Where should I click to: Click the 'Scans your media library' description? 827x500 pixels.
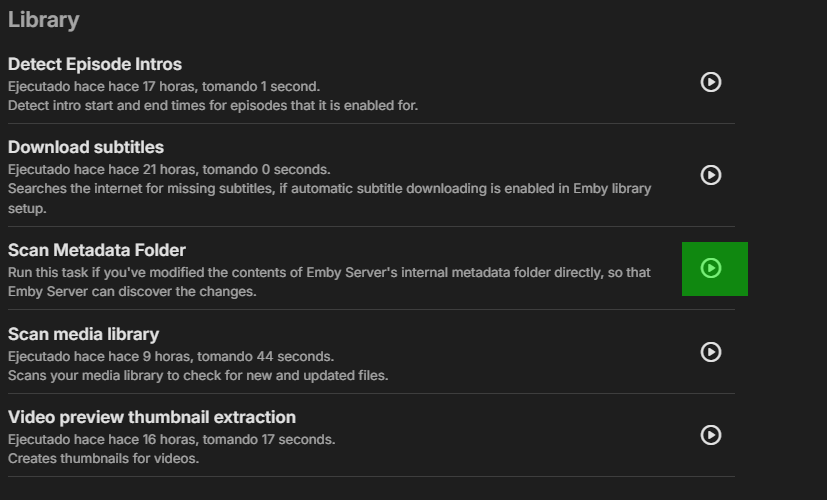pos(198,375)
